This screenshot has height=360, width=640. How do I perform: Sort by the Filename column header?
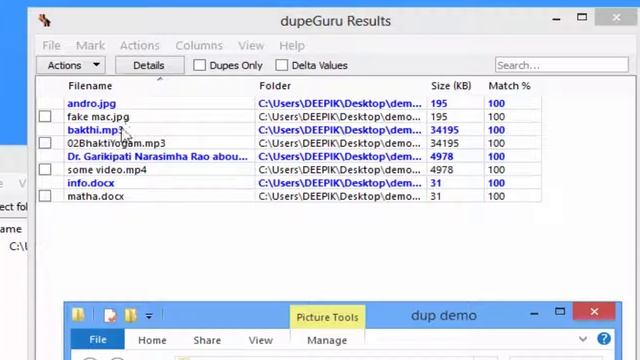(x=90, y=86)
